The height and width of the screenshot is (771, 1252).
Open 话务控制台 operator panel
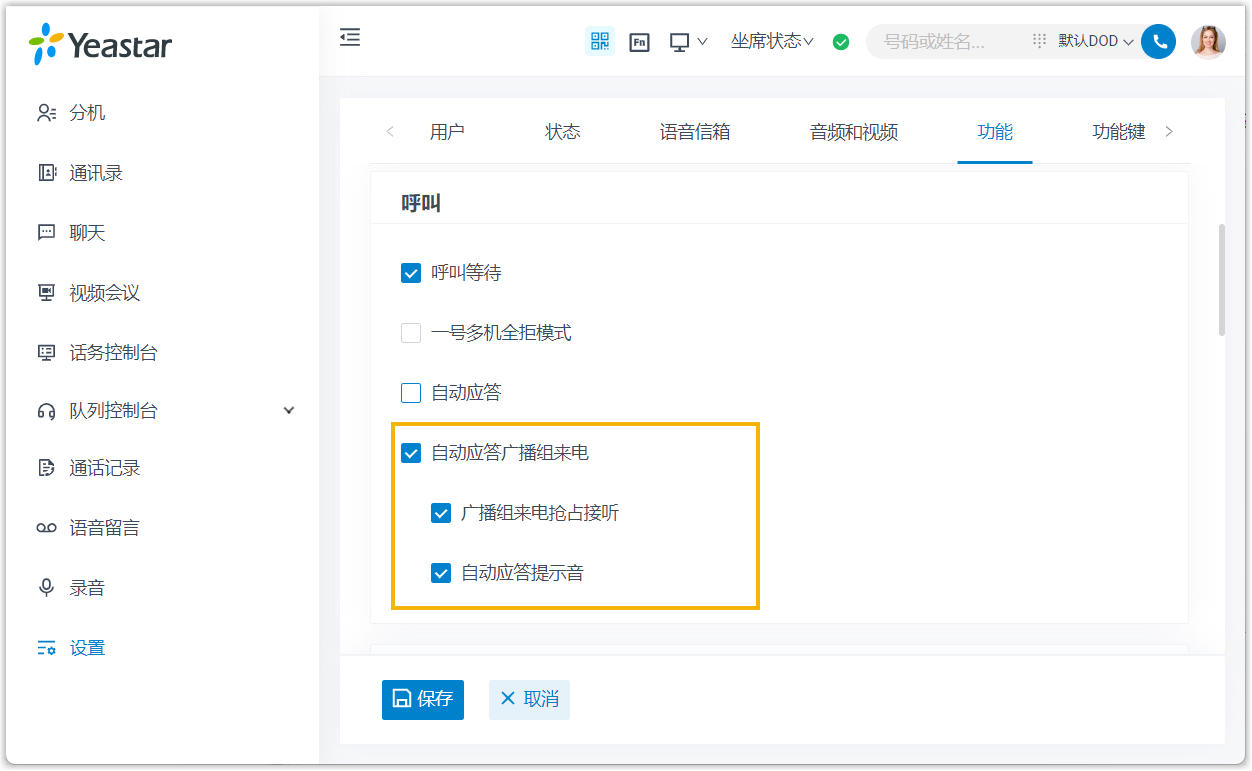113,353
